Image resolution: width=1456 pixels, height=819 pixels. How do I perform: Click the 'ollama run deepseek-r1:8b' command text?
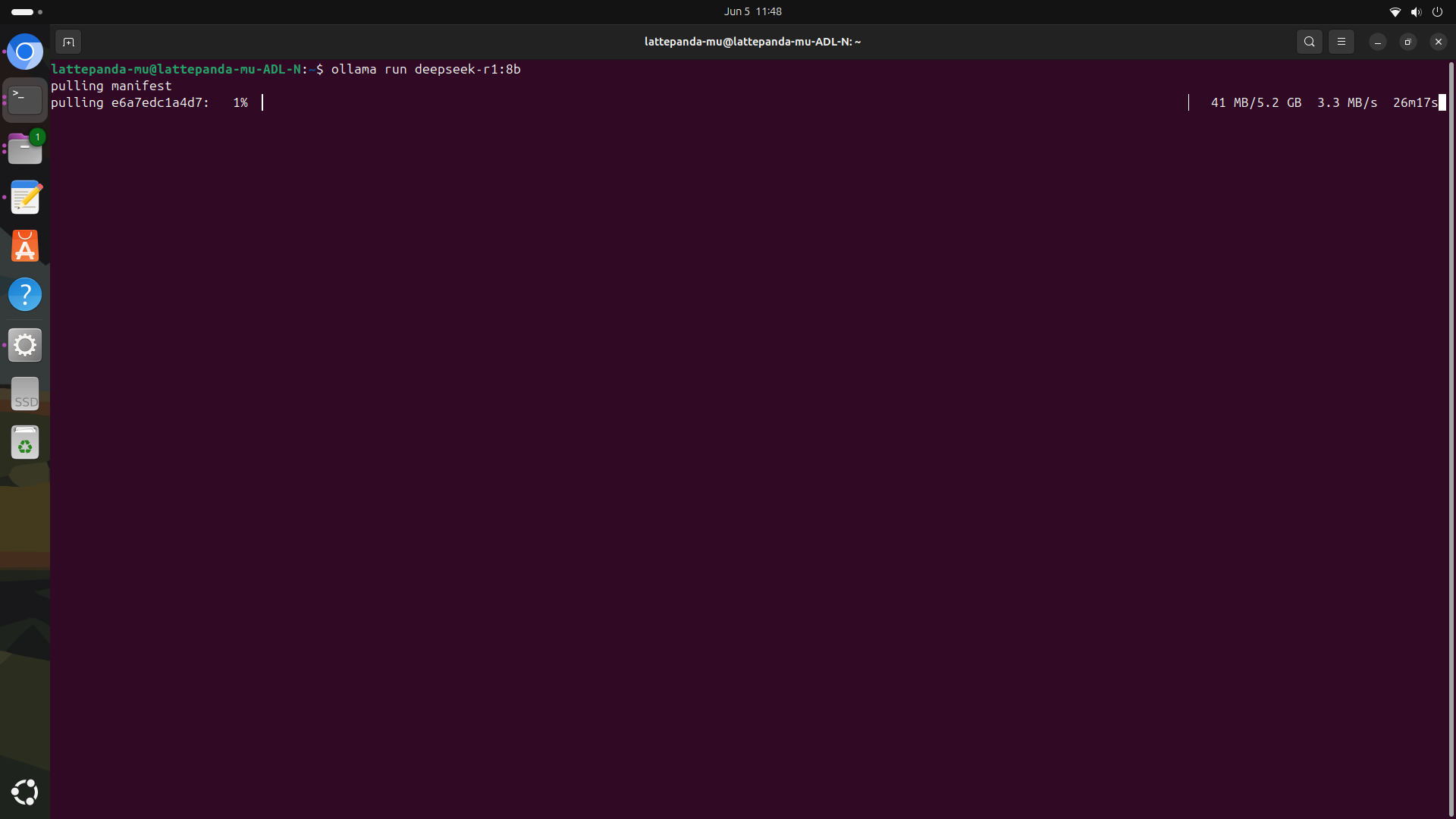click(425, 69)
